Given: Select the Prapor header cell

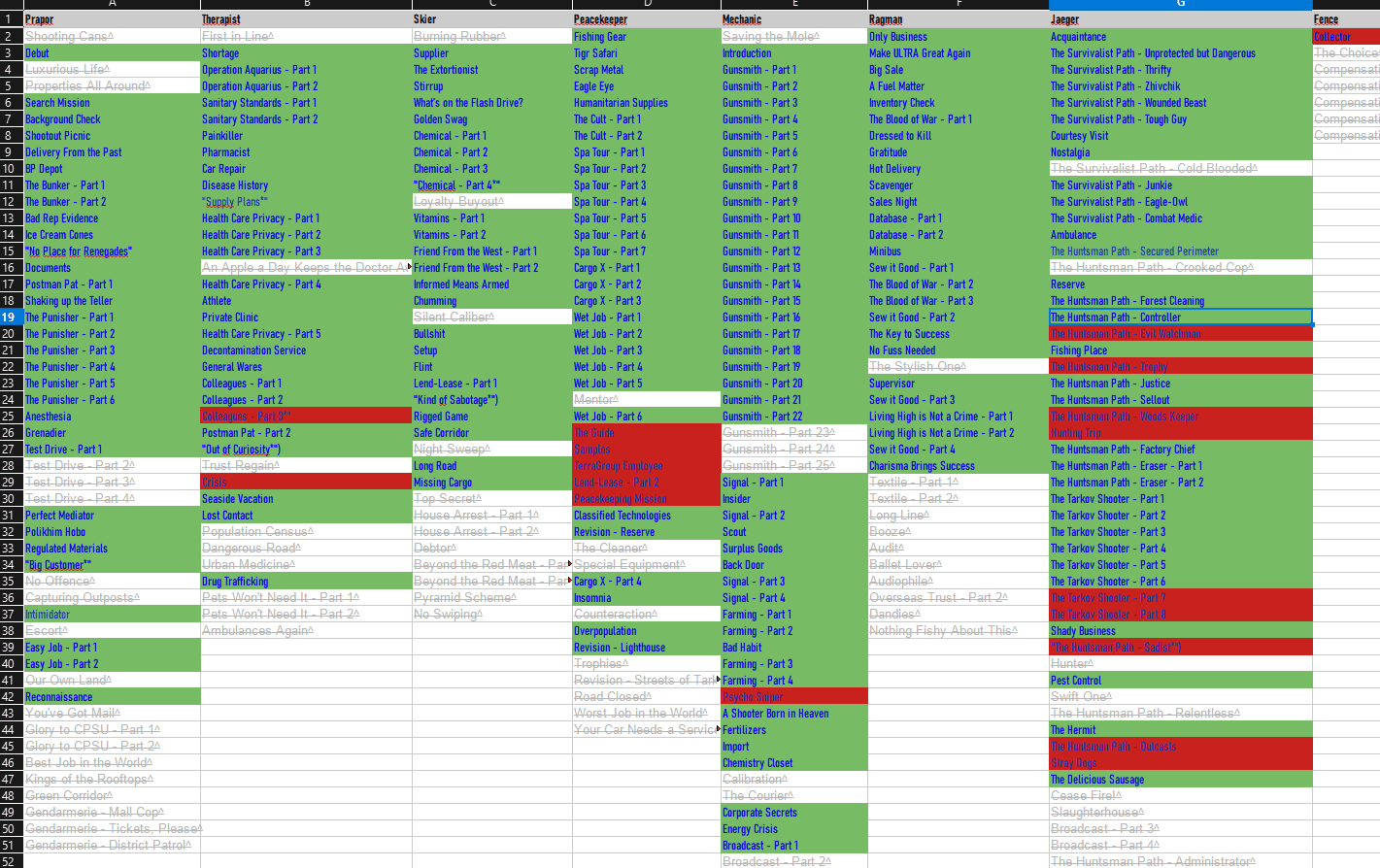Looking at the screenshot, I should click(112, 19).
